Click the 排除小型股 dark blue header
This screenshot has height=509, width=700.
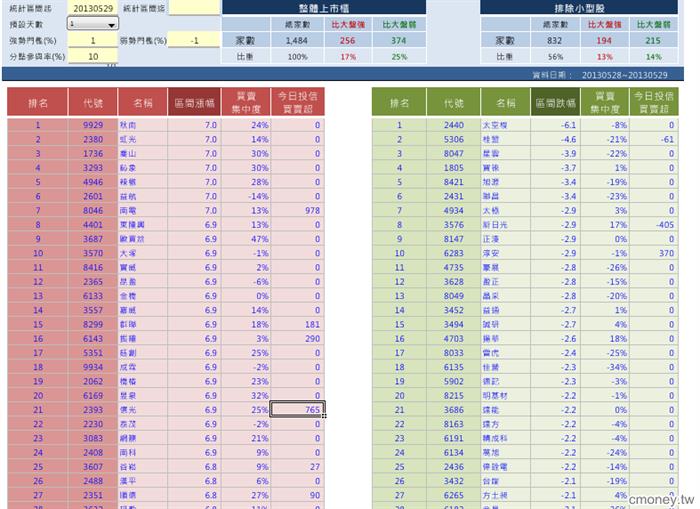tap(579, 8)
